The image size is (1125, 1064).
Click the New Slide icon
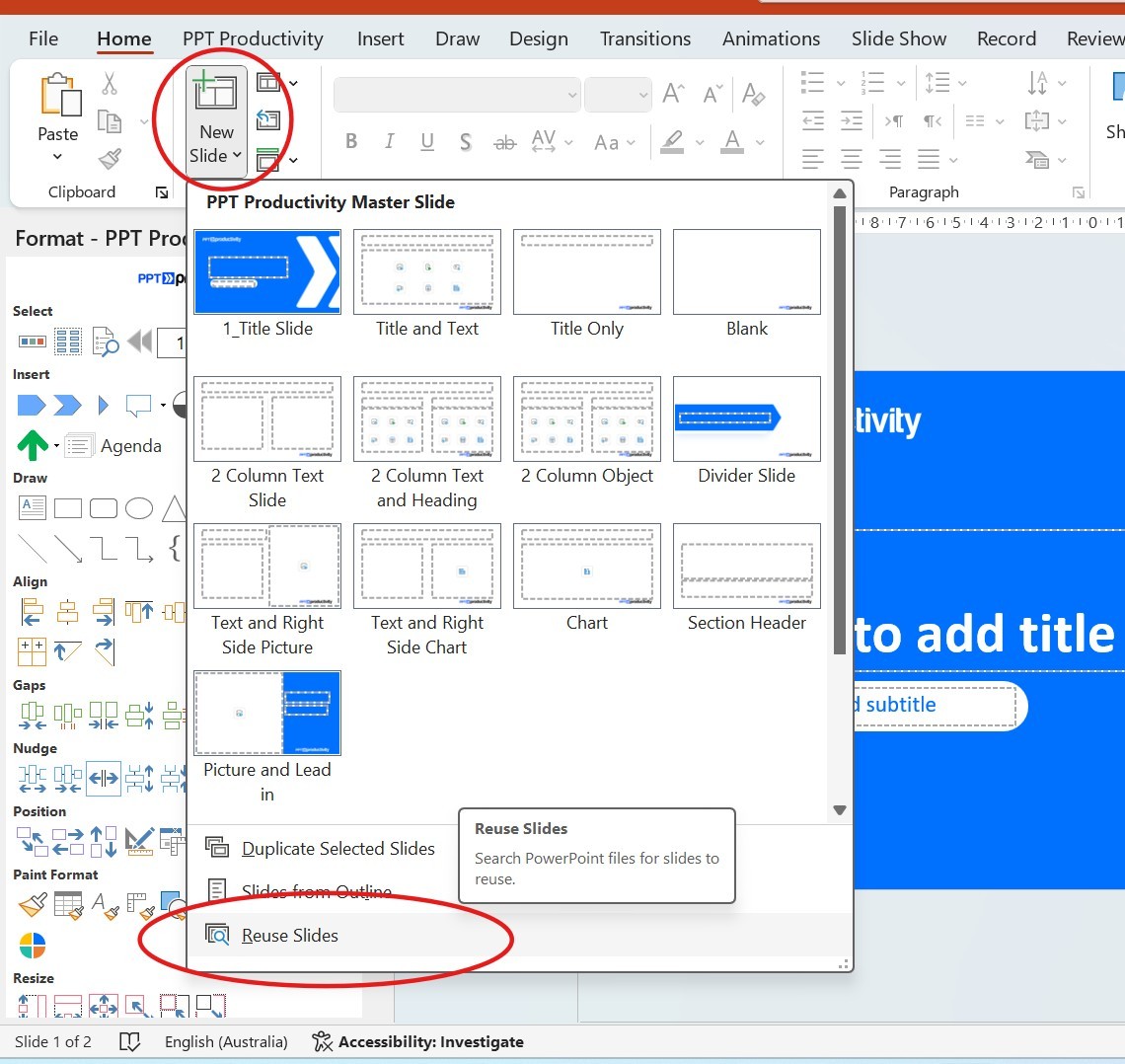tap(214, 90)
